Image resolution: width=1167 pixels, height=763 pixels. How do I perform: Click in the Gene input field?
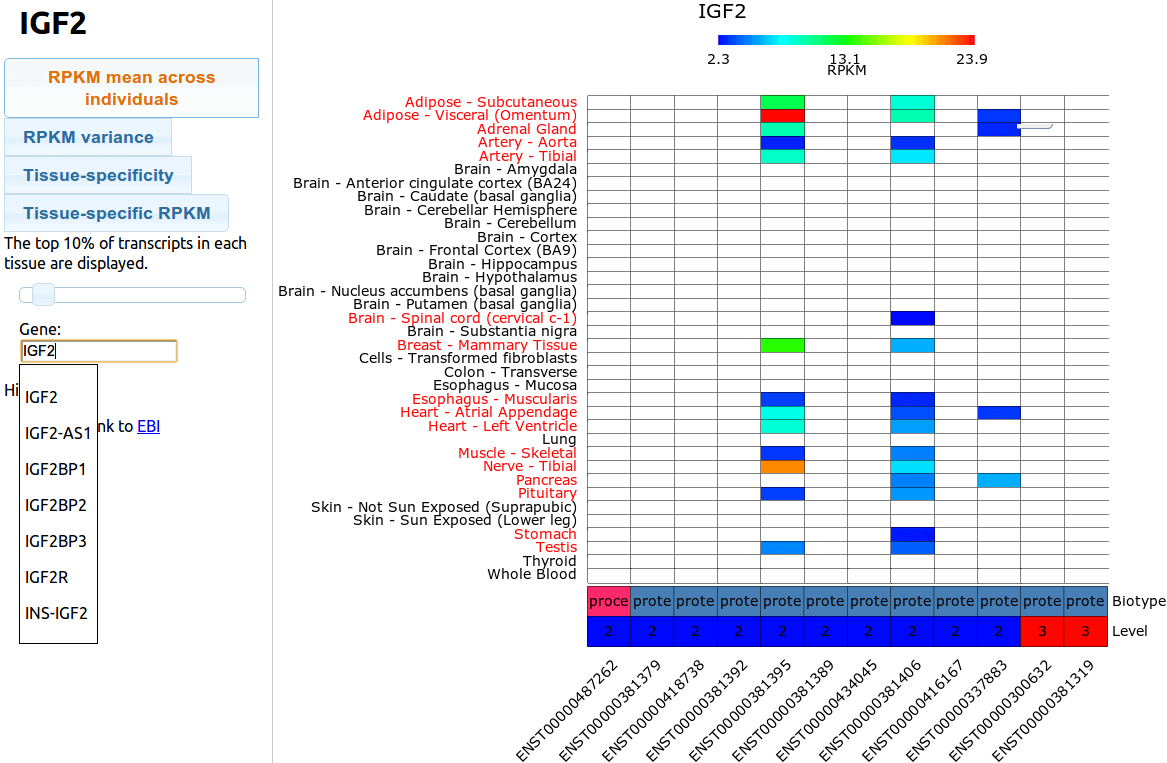[x=98, y=351]
